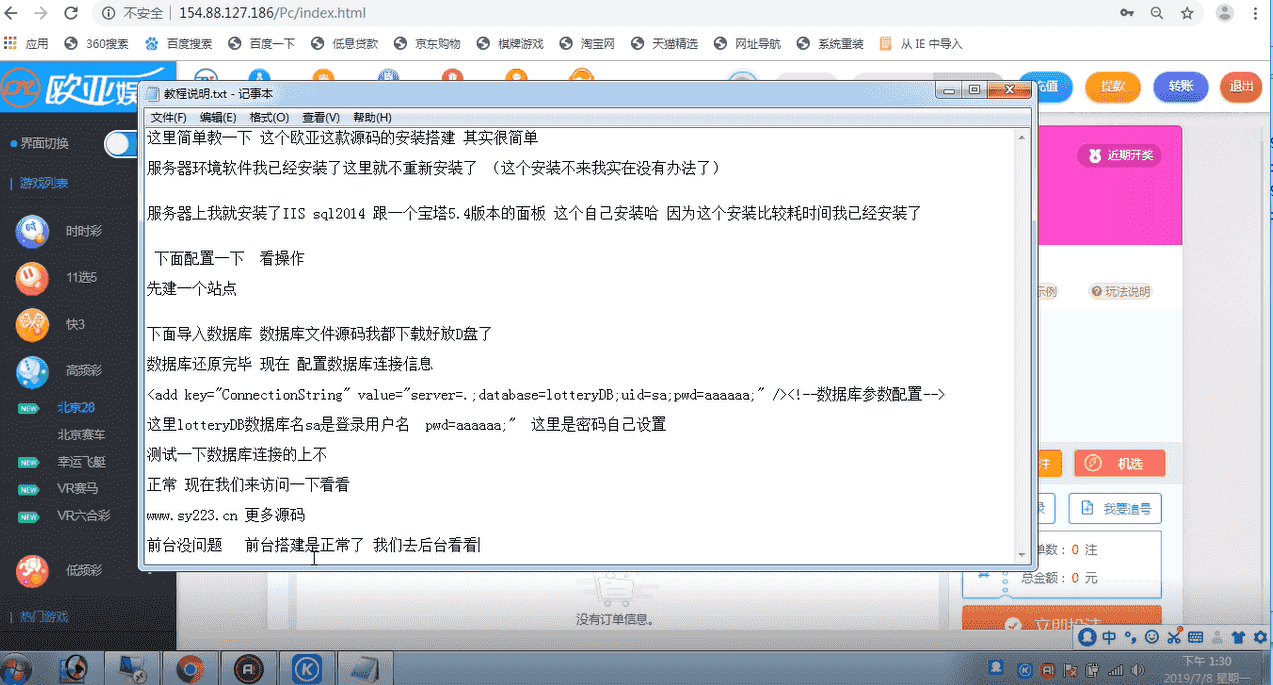Select 北京28 in the game list

pos(76,407)
